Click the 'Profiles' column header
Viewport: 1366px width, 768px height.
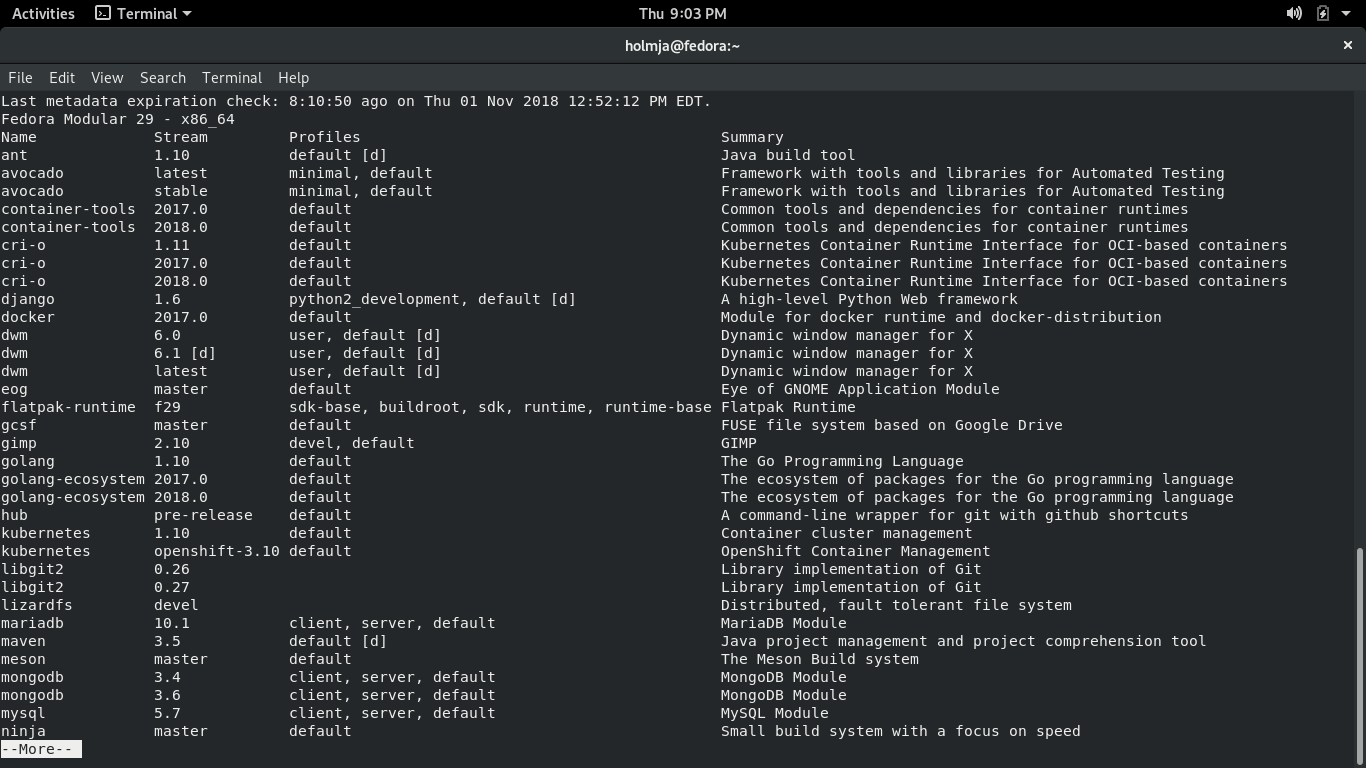click(x=324, y=137)
